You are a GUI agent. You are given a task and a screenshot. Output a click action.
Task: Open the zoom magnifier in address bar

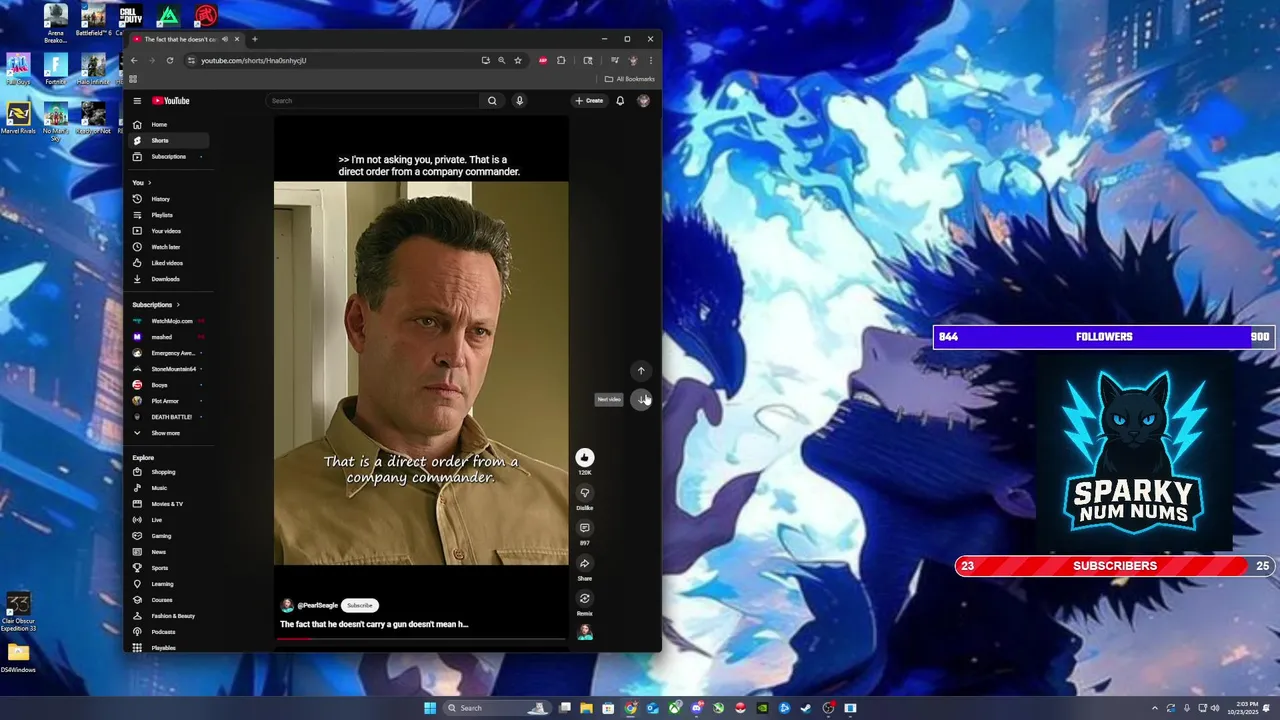(502, 60)
